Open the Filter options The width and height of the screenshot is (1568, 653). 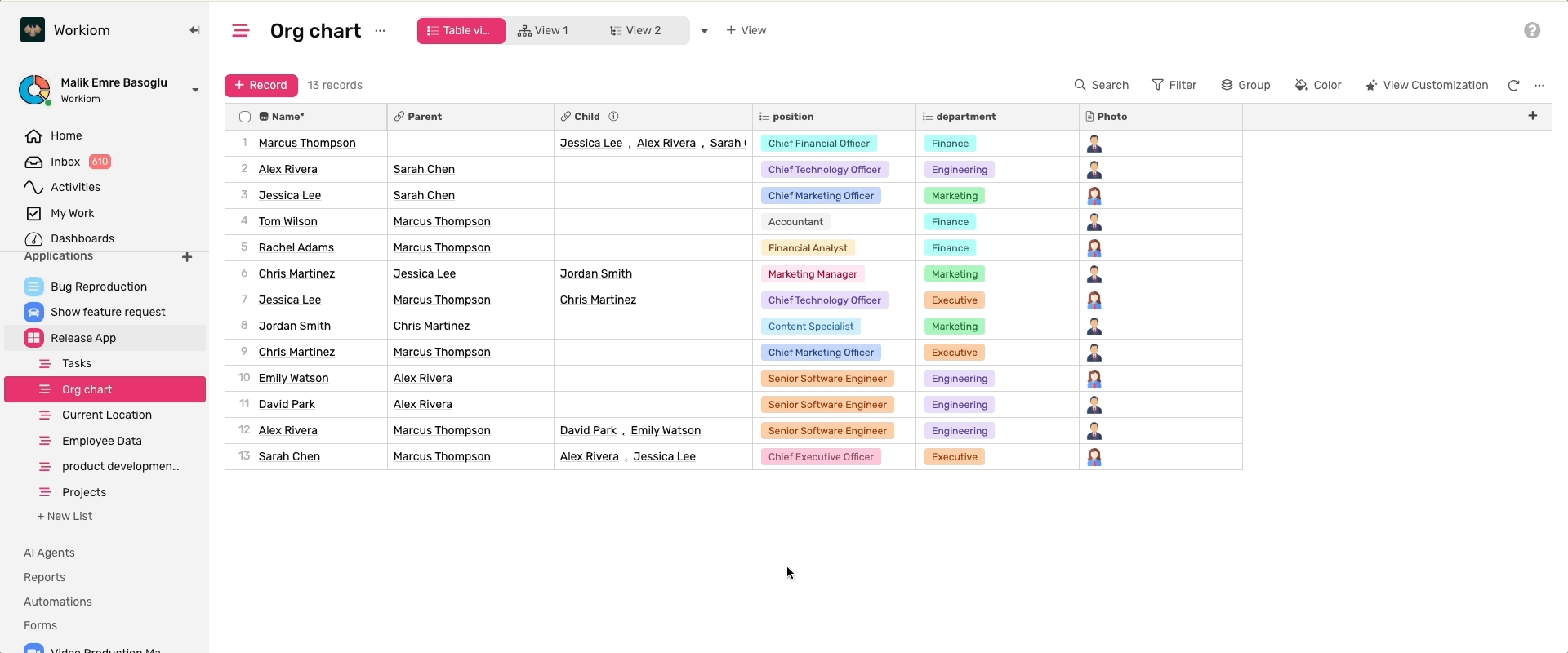tap(1174, 85)
